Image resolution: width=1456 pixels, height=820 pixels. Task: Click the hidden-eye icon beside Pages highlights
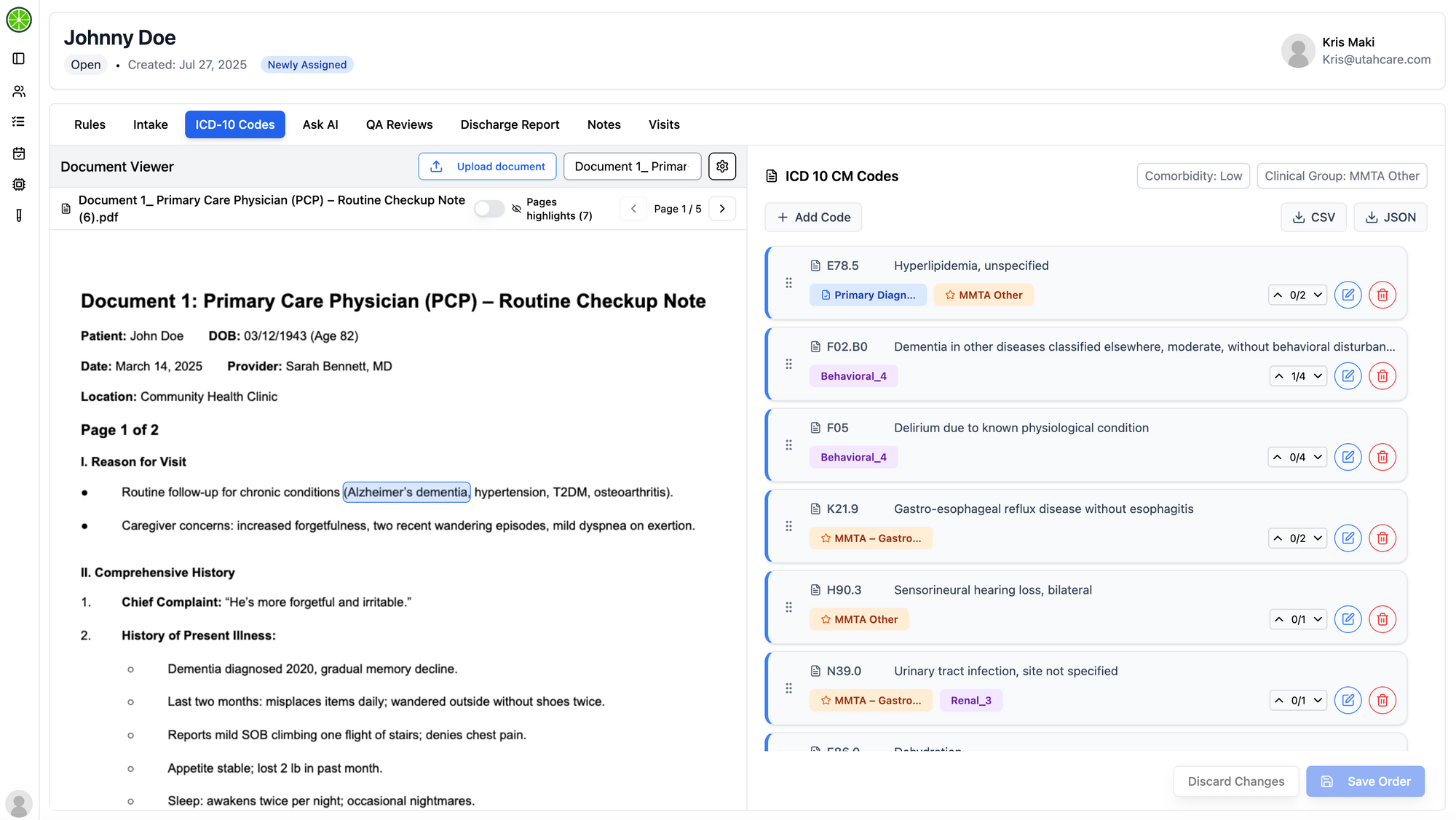(x=516, y=209)
